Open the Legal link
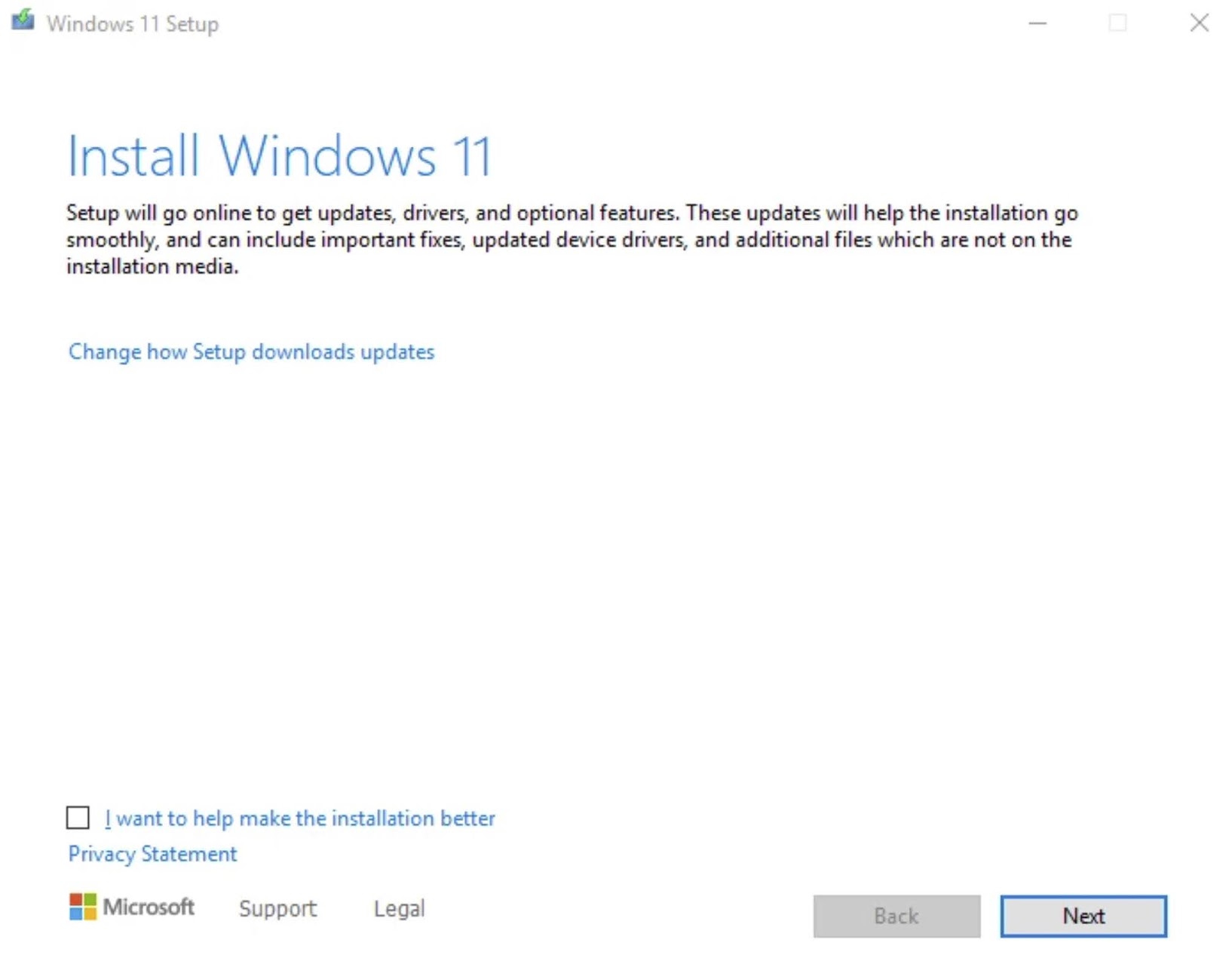The height and width of the screenshot is (964, 1232). click(399, 908)
